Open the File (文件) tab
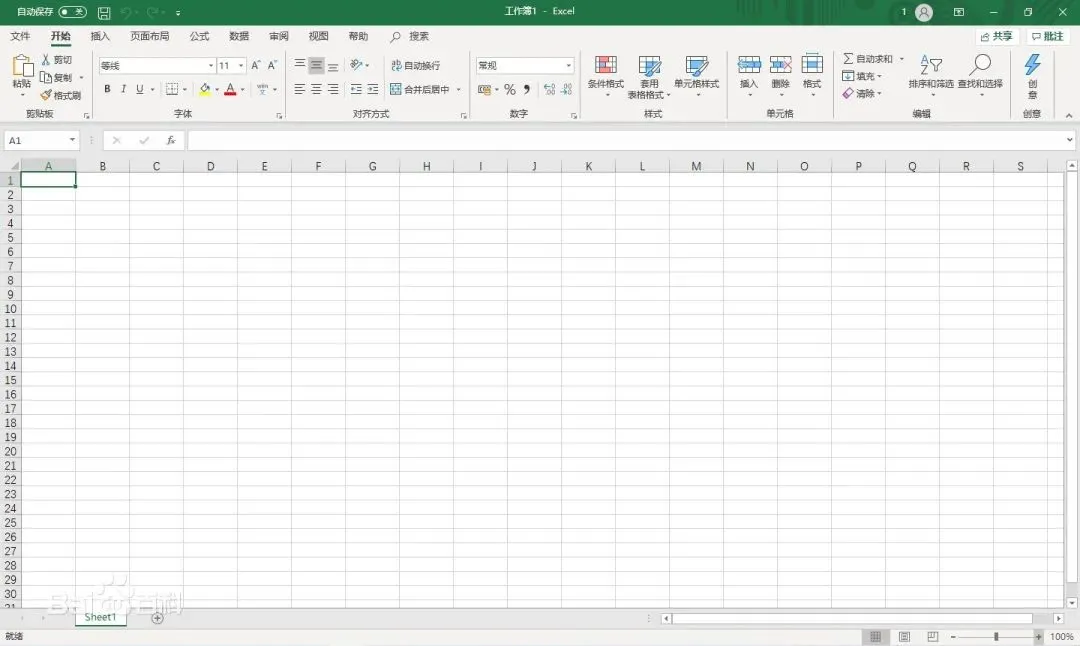Image resolution: width=1080 pixels, height=646 pixels. pyautogui.click(x=20, y=36)
